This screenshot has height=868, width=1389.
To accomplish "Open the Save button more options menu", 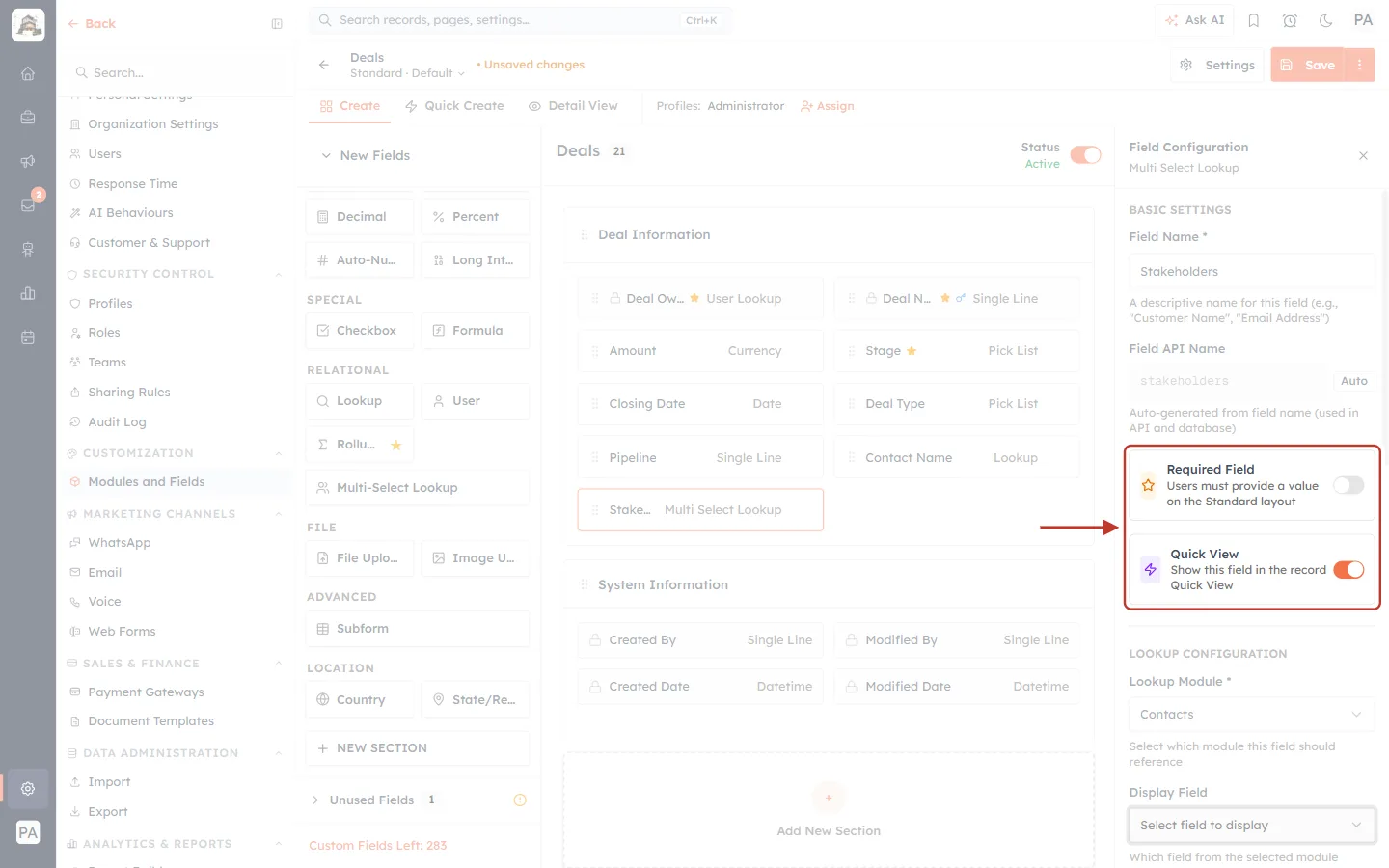I will click(1360, 65).
